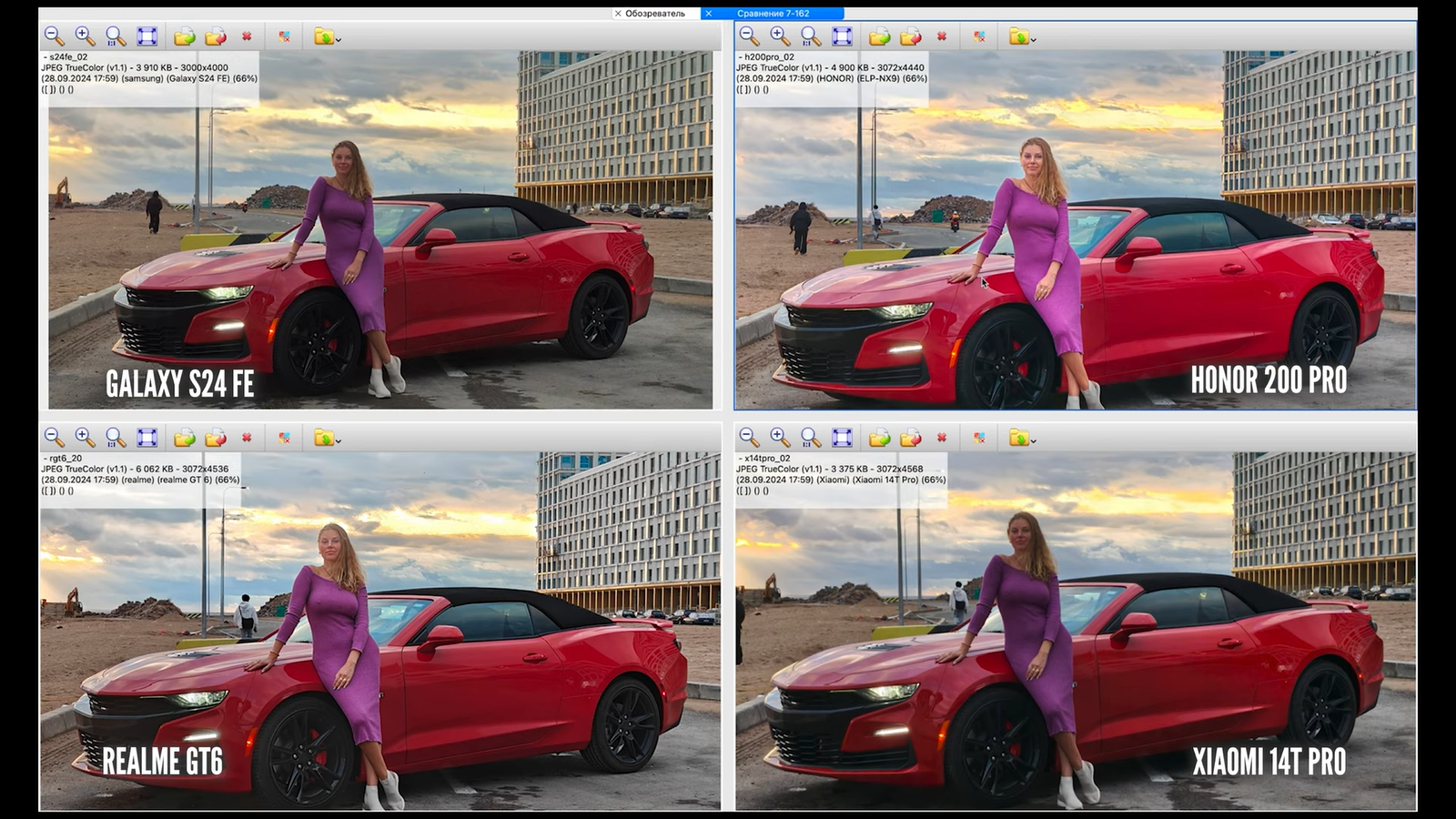The image size is (1456, 819).
Task: Delete the h200pro_02 image with red X
Action: (942, 36)
